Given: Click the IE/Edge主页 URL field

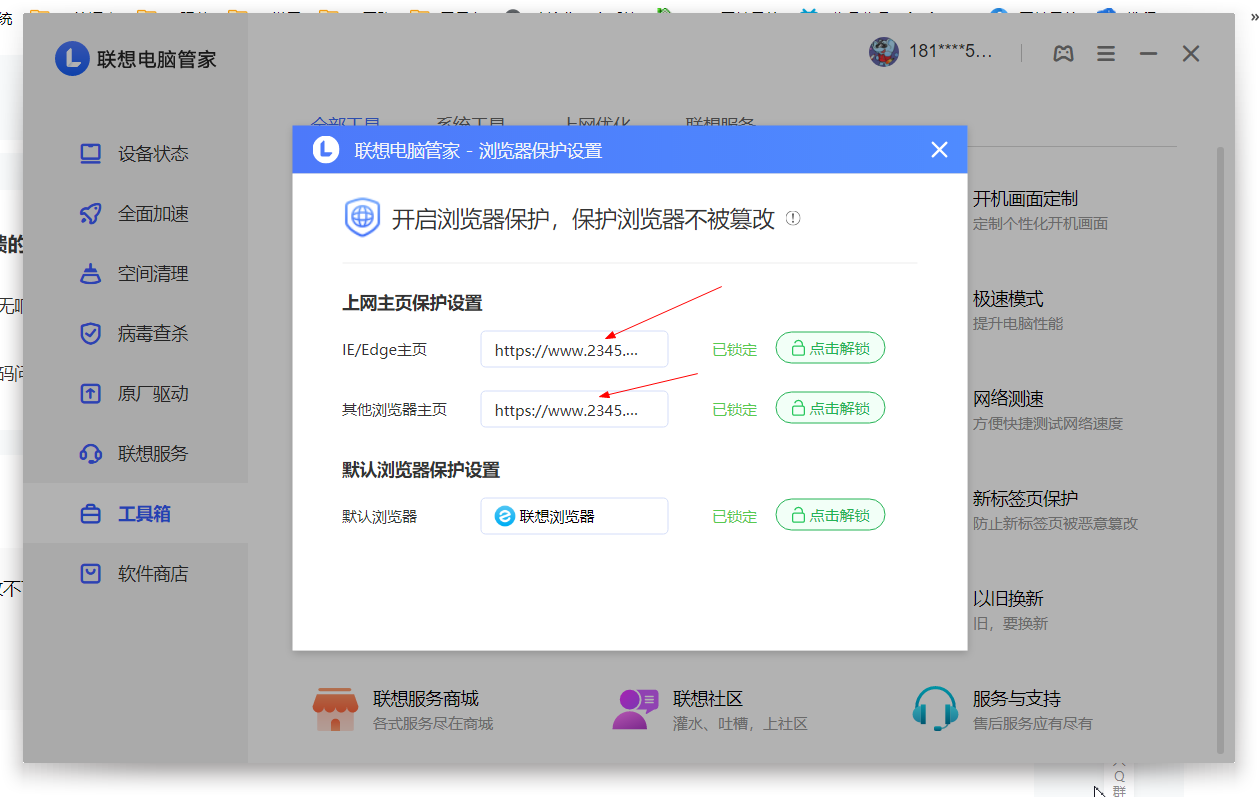Looking at the screenshot, I should tap(574, 350).
